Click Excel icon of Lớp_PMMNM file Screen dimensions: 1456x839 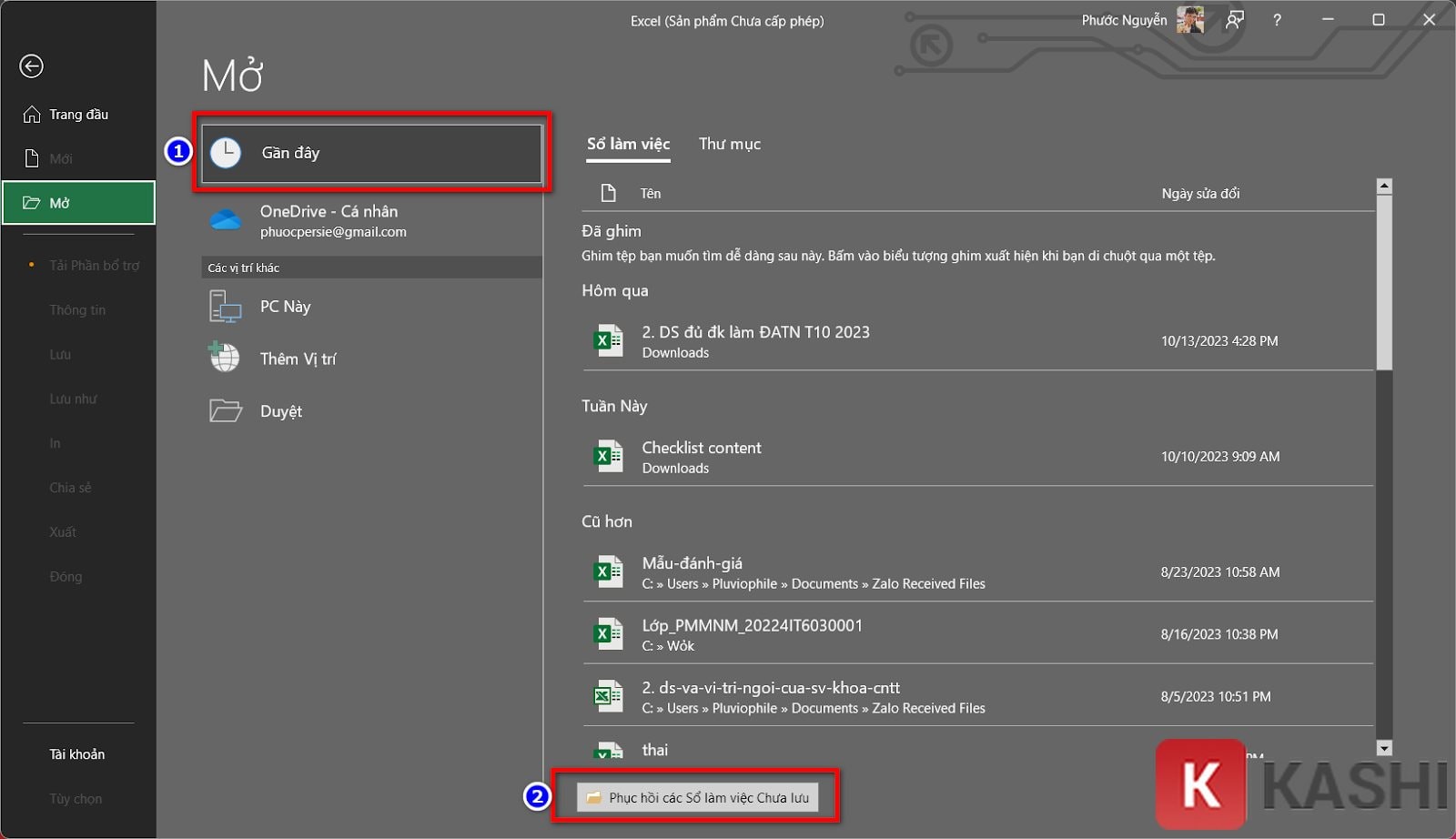coord(608,634)
